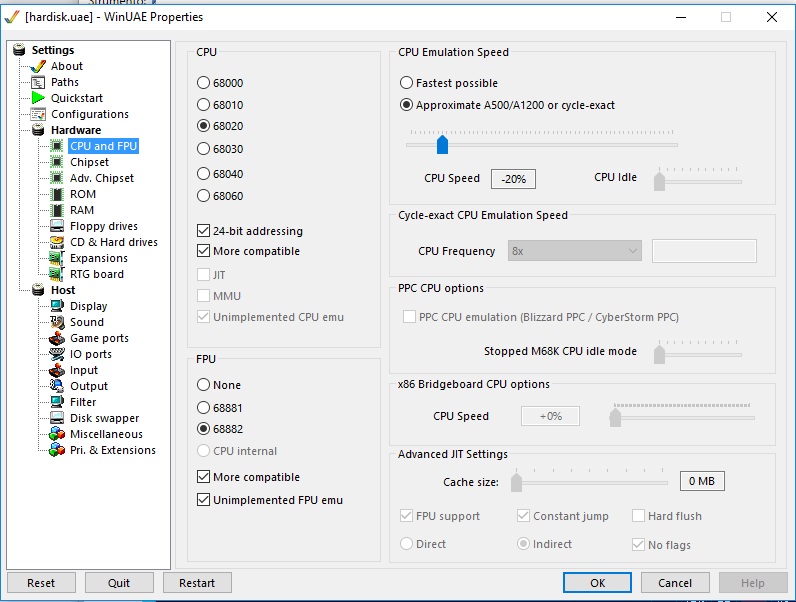Click the Filter monitor icon

[x=57, y=402]
